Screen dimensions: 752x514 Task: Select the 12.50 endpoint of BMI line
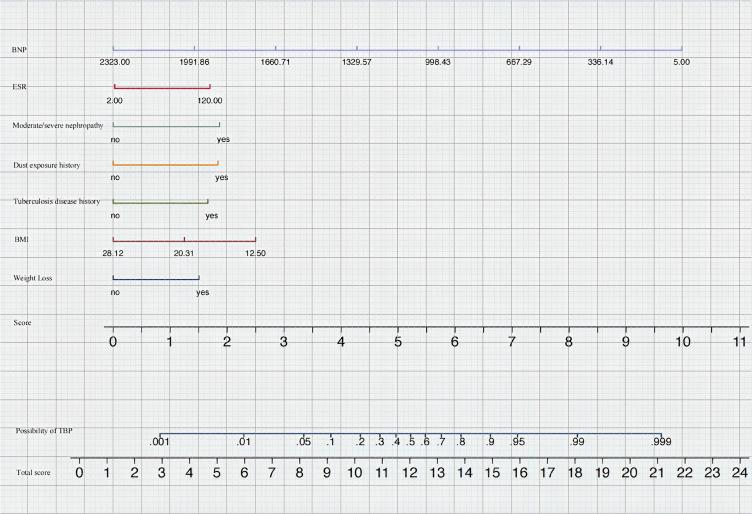click(x=255, y=253)
